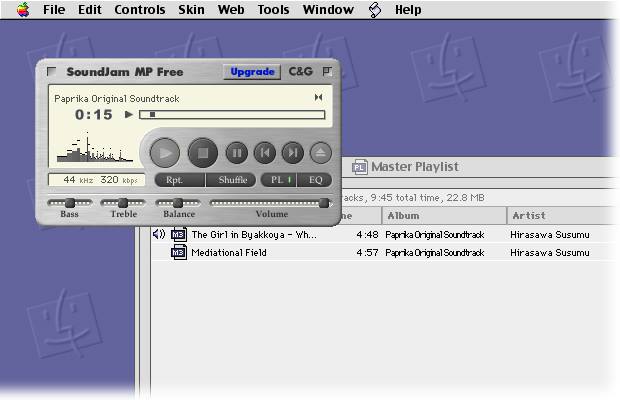Click Hirasawa Susumu in Mediational Field row
620x400 pixels.
click(550, 252)
